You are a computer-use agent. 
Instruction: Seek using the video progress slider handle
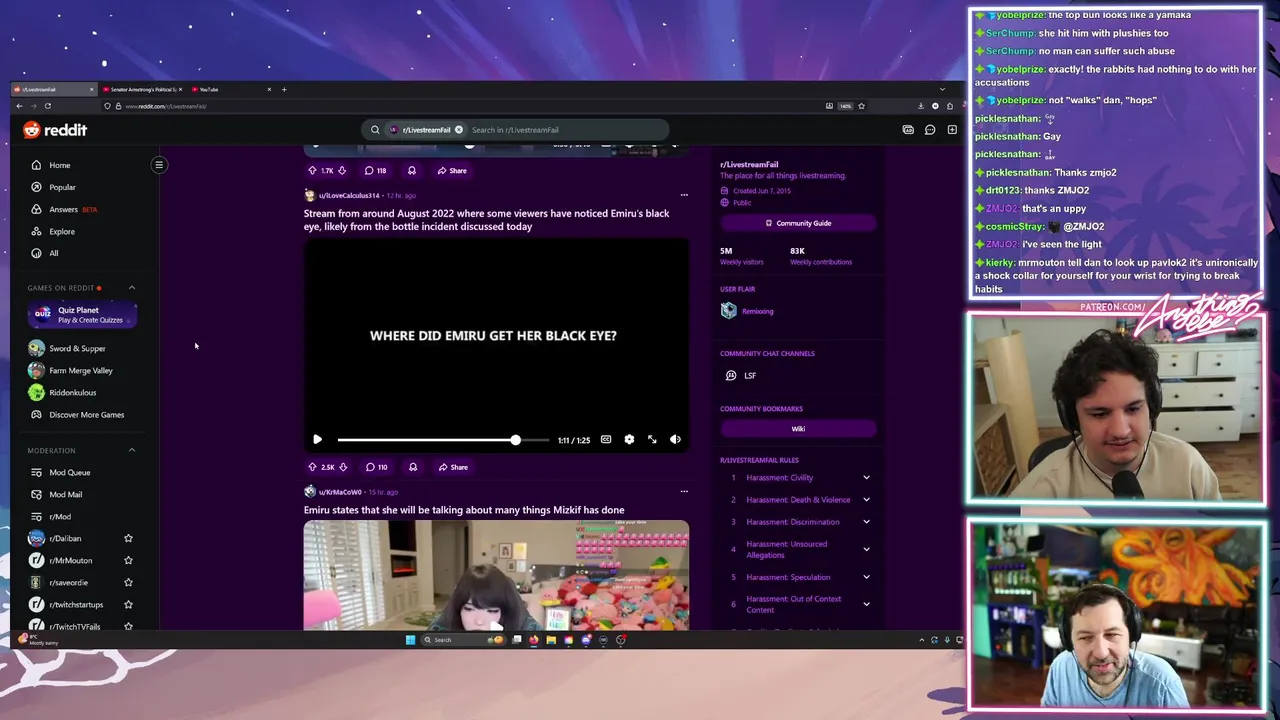(x=515, y=440)
